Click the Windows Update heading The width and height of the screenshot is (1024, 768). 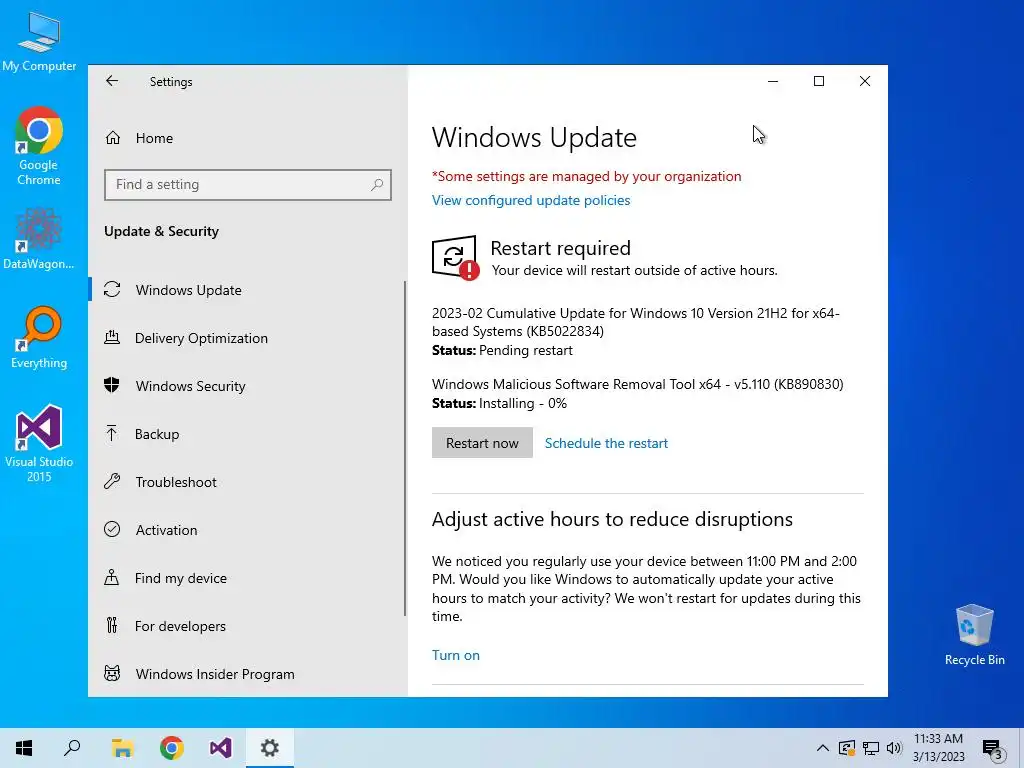(534, 138)
